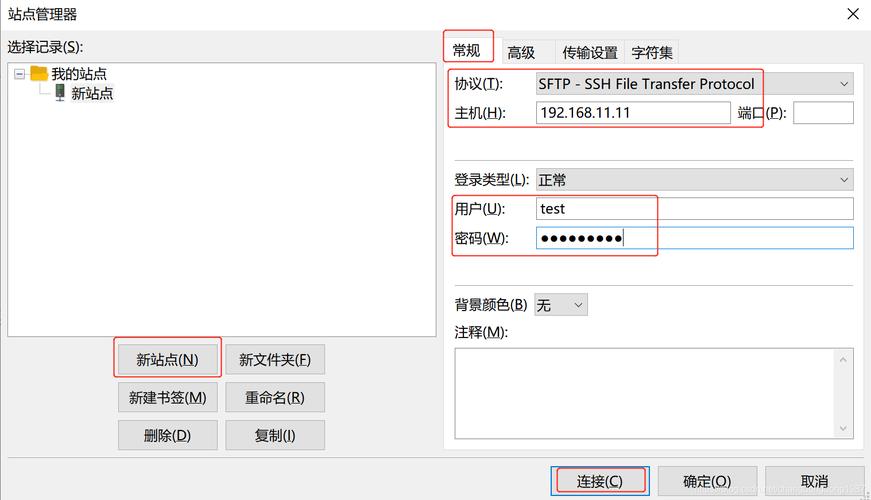Click the 连接(C) connect button
Screen dimensions: 871x500
(x=600, y=481)
